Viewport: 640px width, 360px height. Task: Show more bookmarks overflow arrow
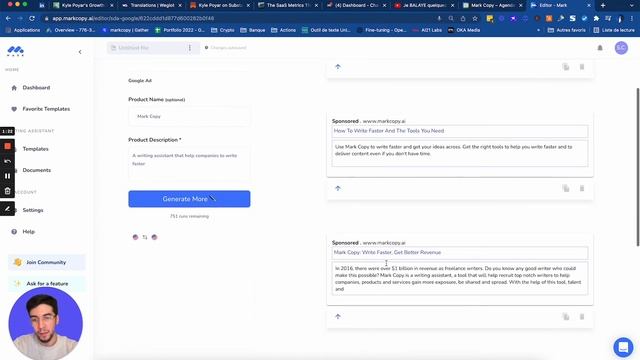point(538,30)
